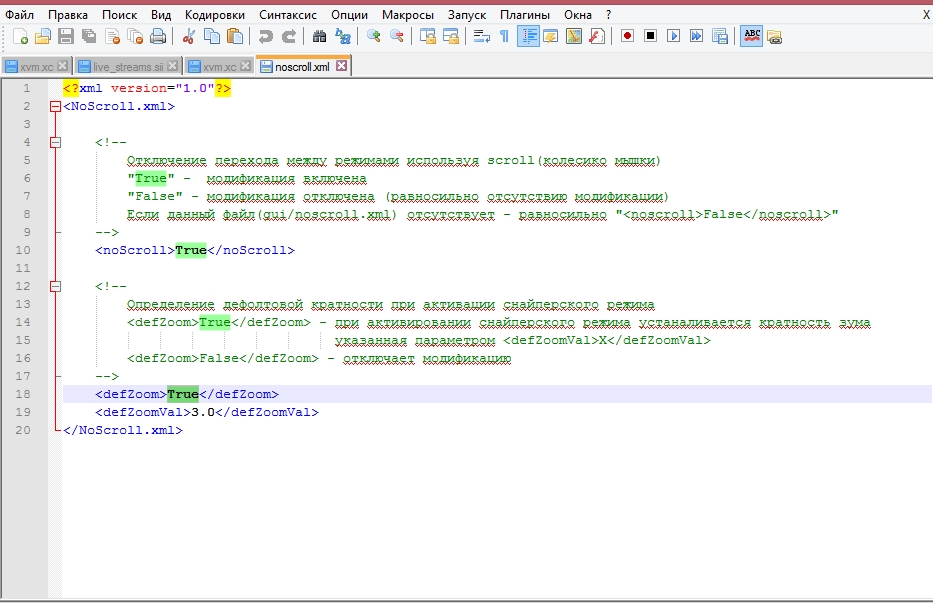Image resolution: width=933 pixels, height=603 pixels.
Task: Click the Copy toolbar icon
Action: pyautogui.click(x=212, y=37)
